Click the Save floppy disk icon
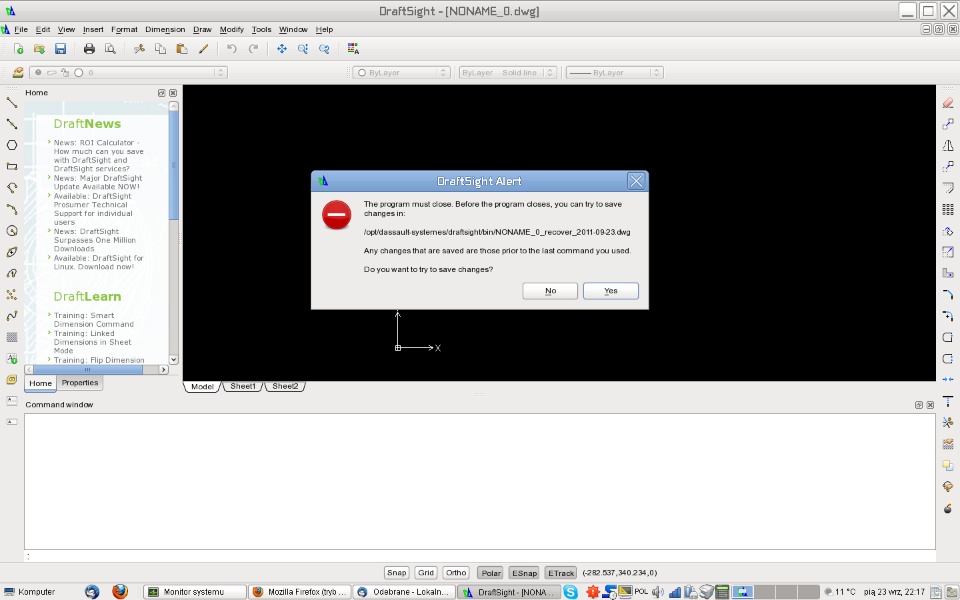 click(x=60, y=49)
